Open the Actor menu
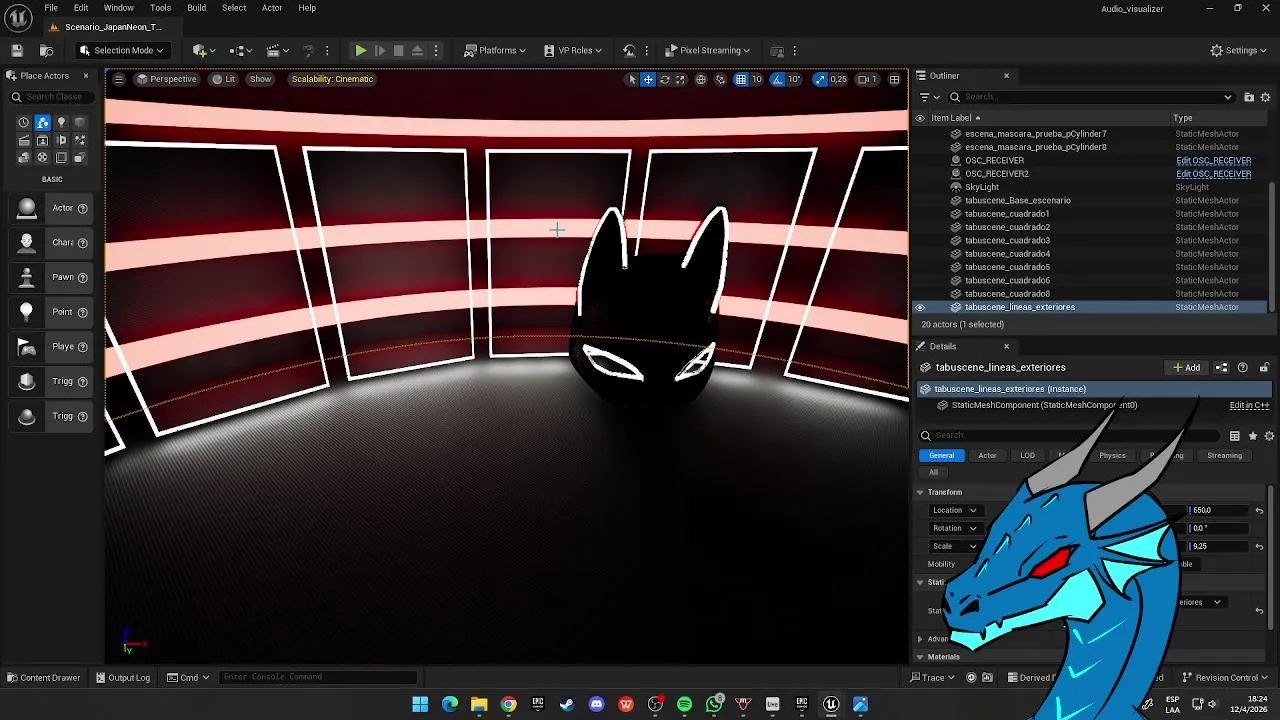The height and width of the screenshot is (720, 1280). [272, 8]
